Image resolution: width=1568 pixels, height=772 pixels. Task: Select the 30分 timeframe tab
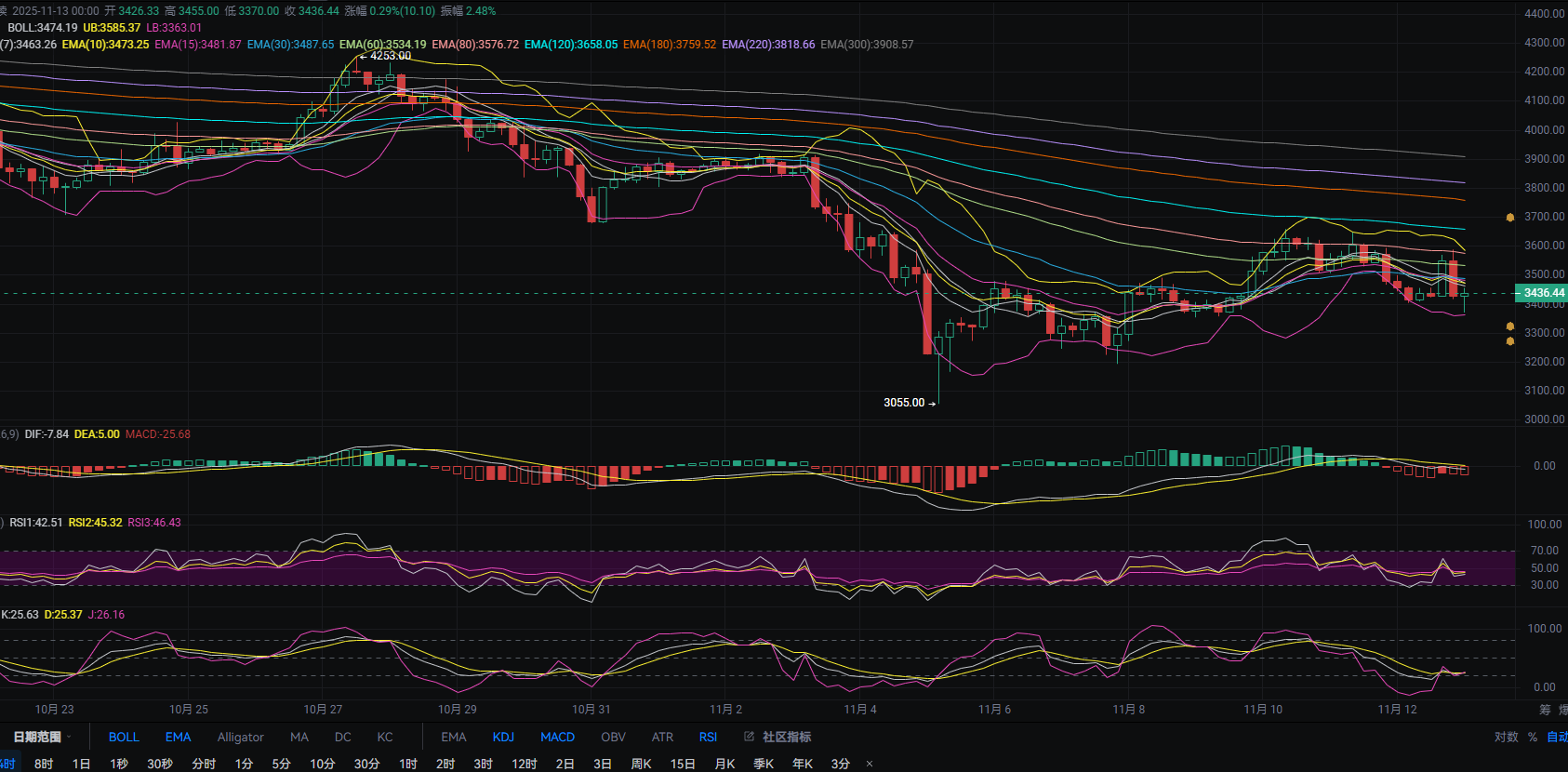point(366,764)
